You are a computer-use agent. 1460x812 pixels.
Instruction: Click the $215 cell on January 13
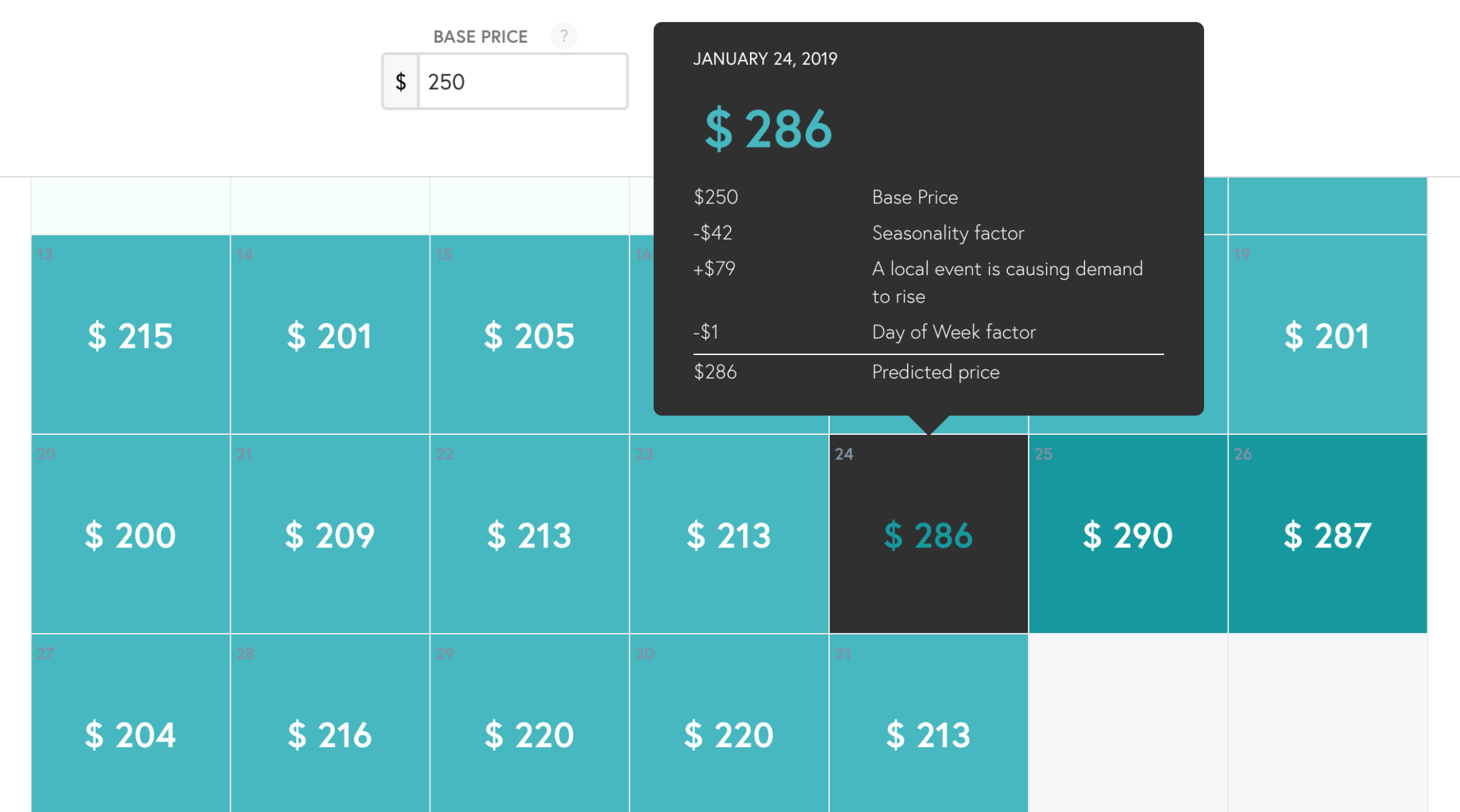pyautogui.click(x=129, y=335)
